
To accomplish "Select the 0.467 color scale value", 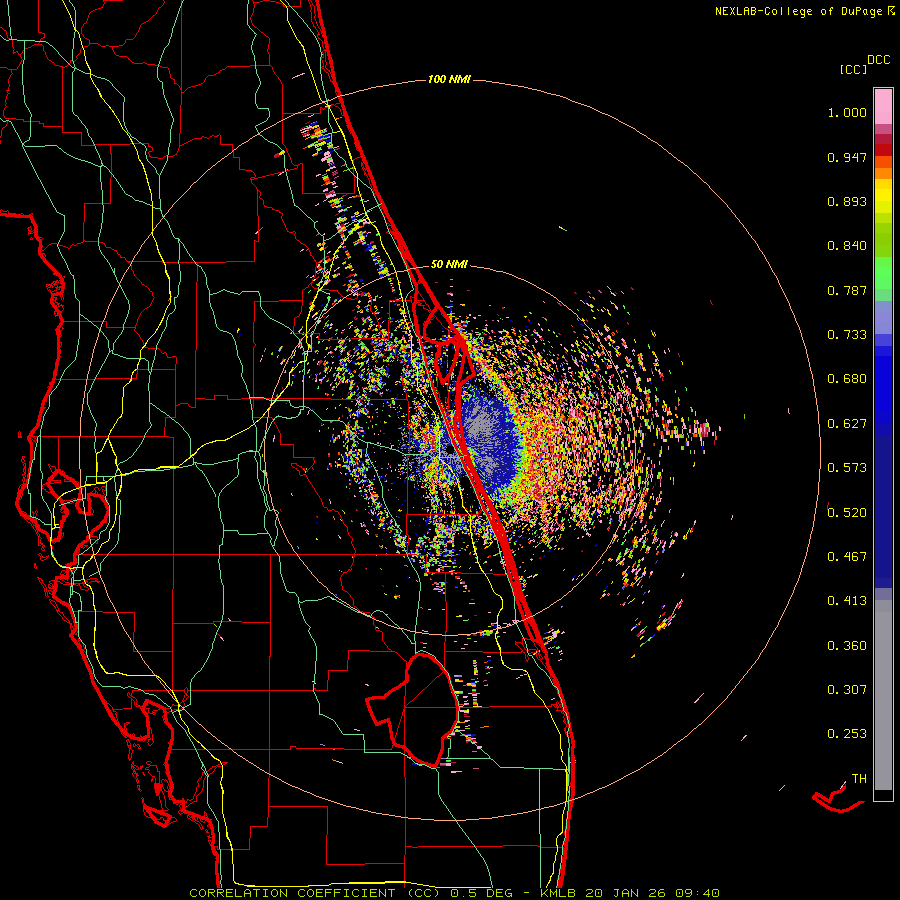I will click(x=847, y=557).
